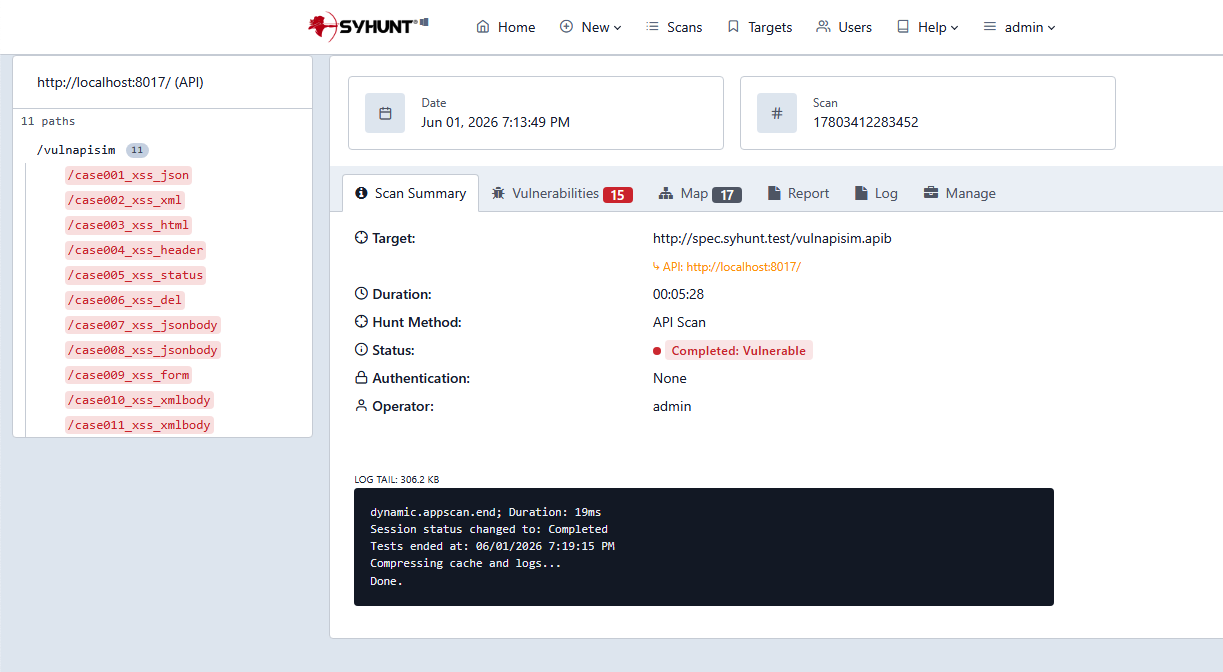Viewport: 1223px width, 672px height.
Task: Click the file icon on Report tab
Action: coord(774,193)
